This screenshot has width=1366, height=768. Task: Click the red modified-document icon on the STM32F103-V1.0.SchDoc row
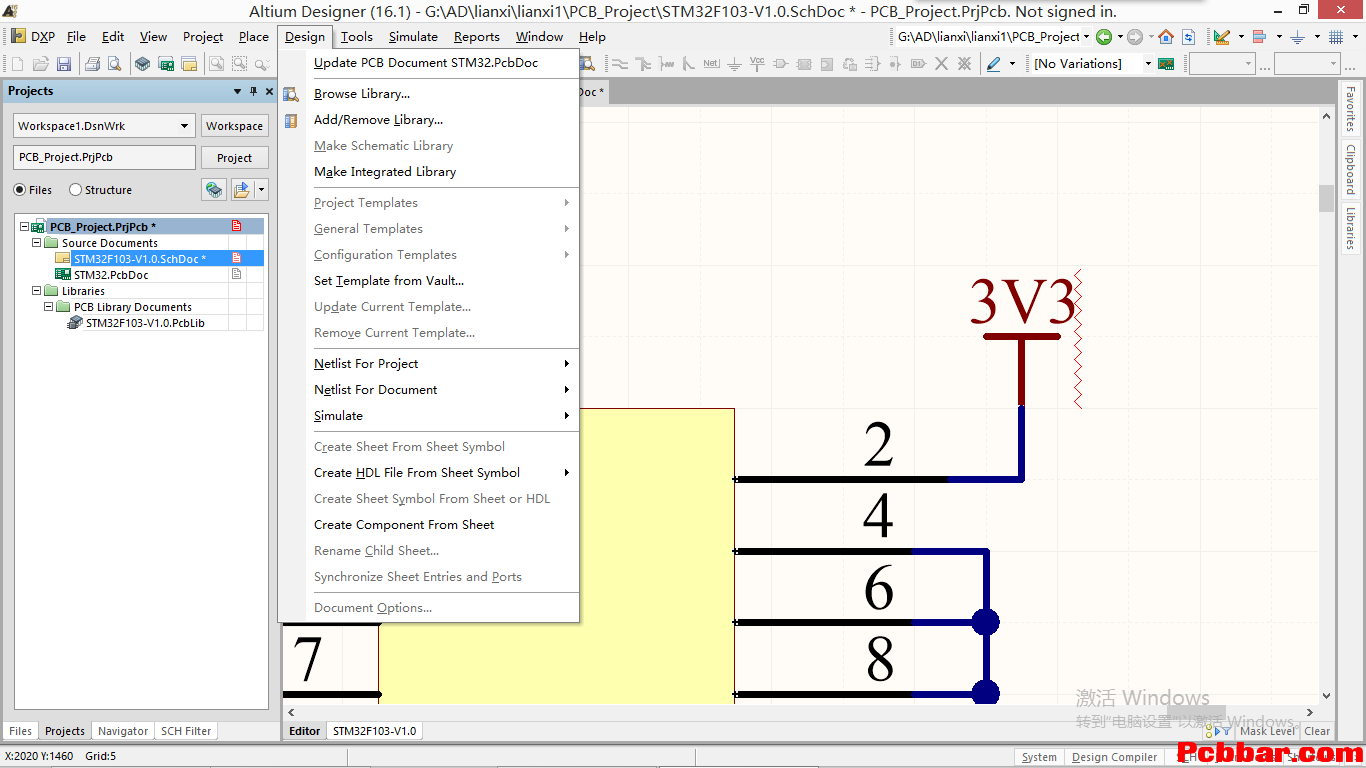click(x=237, y=258)
